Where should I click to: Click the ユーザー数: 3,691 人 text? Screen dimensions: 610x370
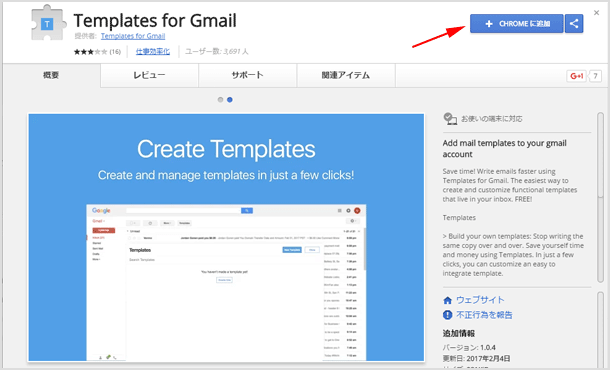coord(216,51)
